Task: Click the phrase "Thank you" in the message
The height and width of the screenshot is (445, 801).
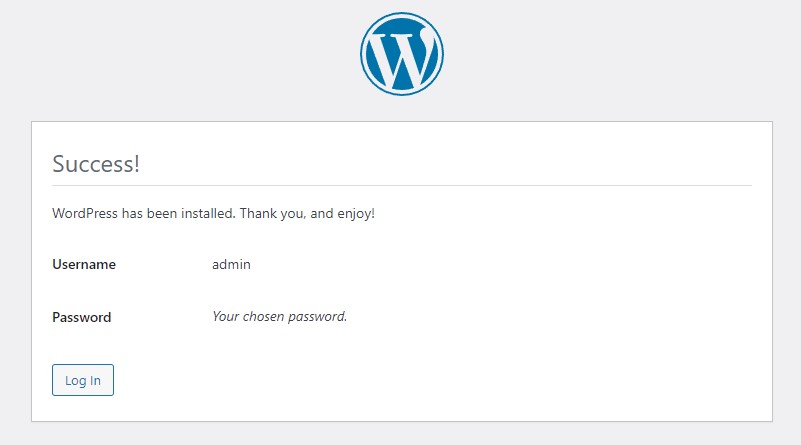Action: tap(272, 214)
